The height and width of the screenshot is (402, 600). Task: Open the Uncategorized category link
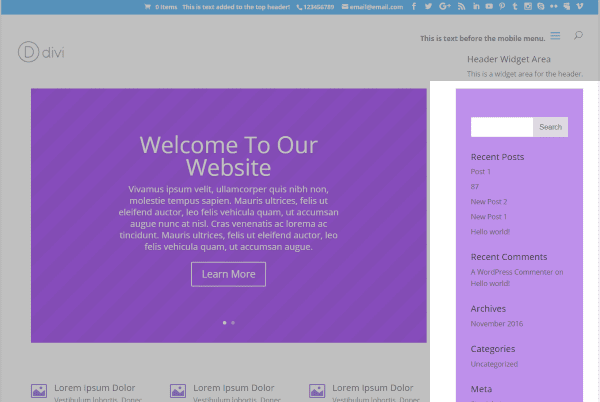click(x=494, y=364)
